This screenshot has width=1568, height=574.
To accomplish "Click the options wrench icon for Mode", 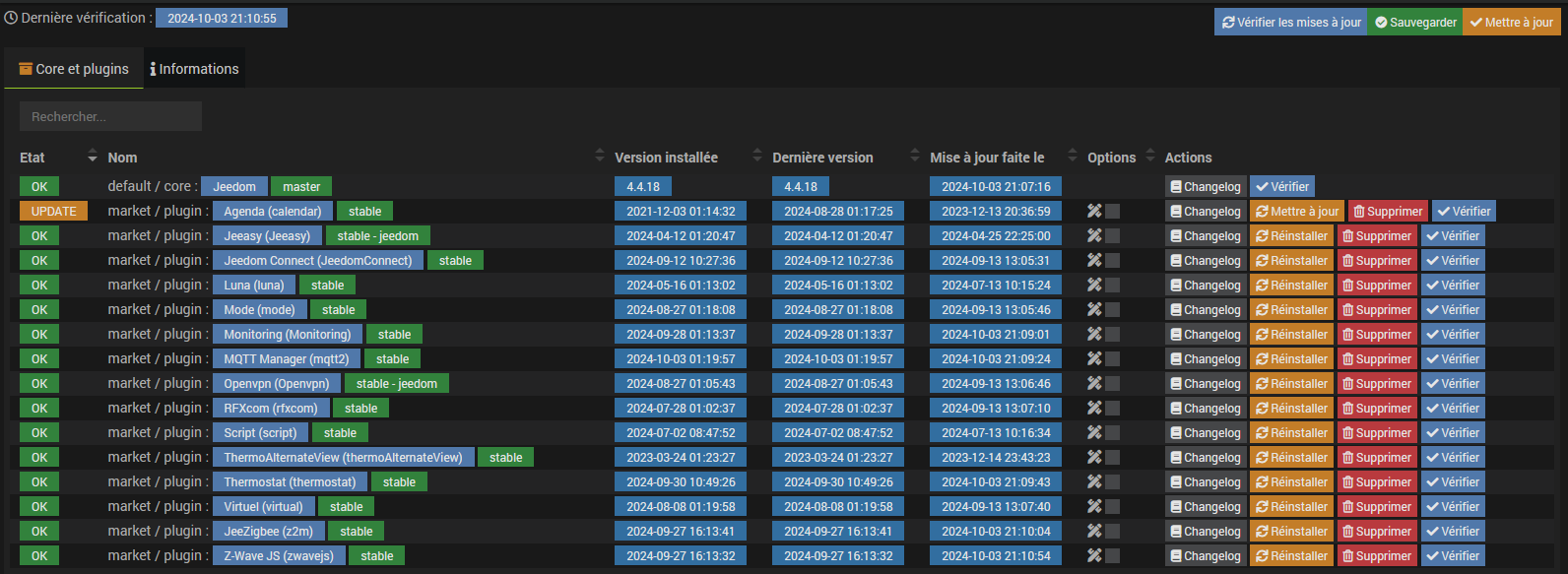I will pyautogui.click(x=1094, y=309).
